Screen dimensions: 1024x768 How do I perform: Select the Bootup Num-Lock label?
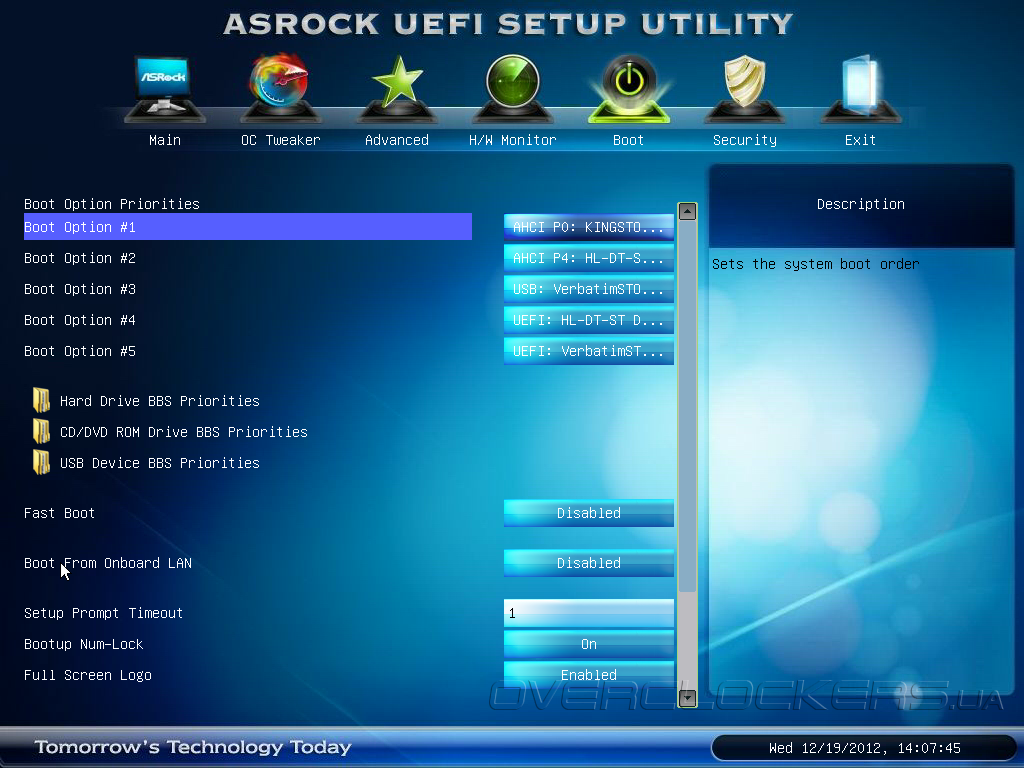84,644
